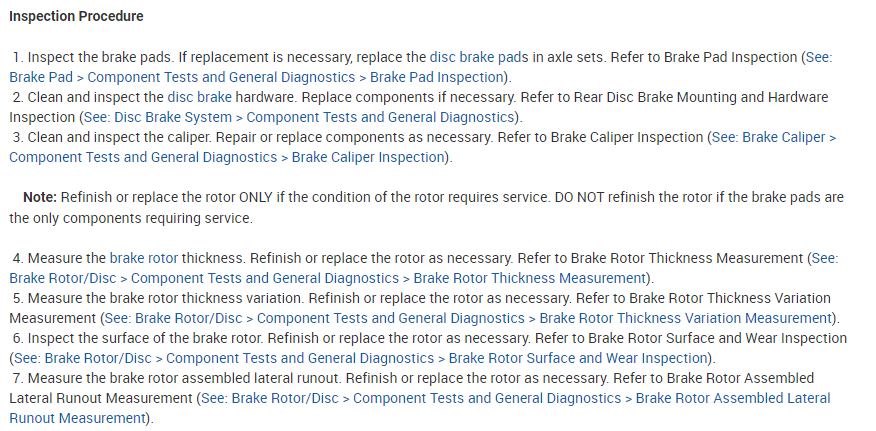The width and height of the screenshot is (876, 431).
Task: Click the bold 'Note:' label
Action: coord(41,198)
